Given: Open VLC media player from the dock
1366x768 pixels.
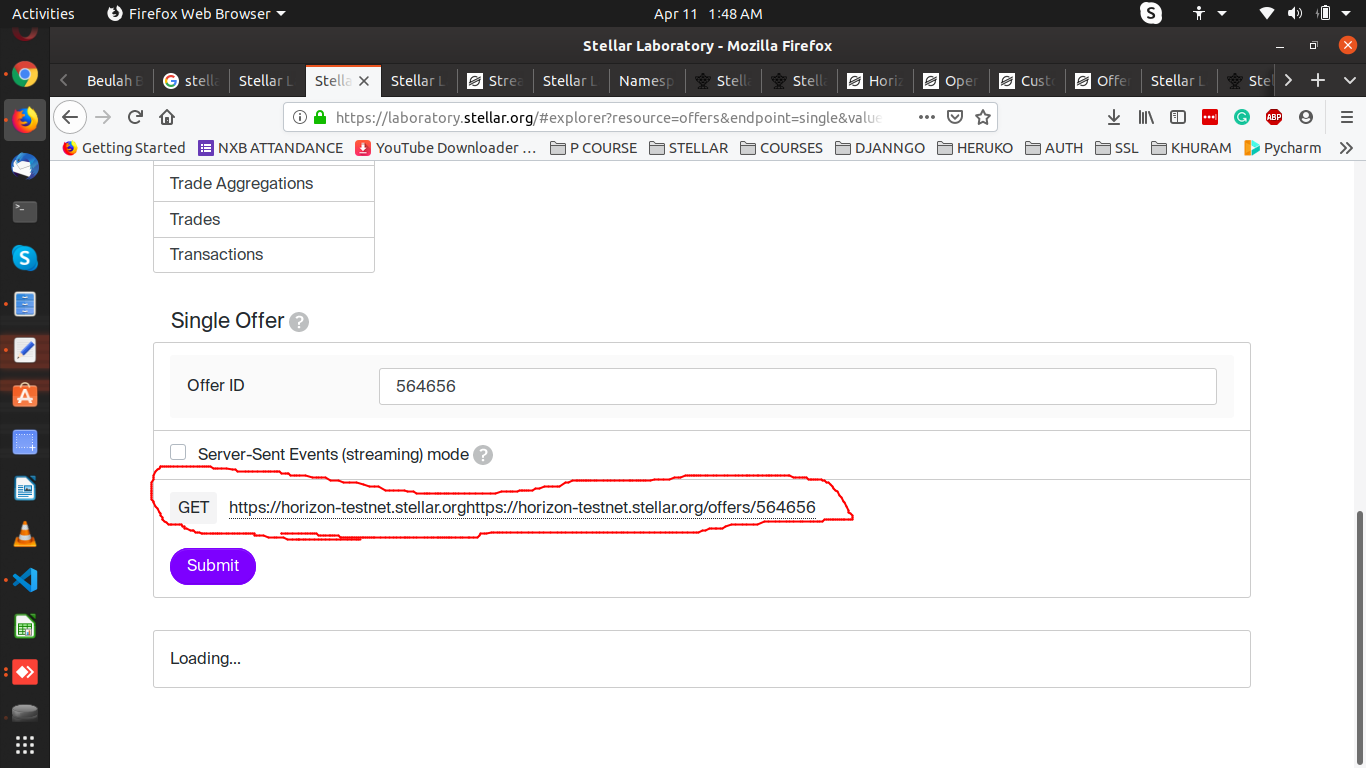Looking at the screenshot, I should tap(24, 533).
